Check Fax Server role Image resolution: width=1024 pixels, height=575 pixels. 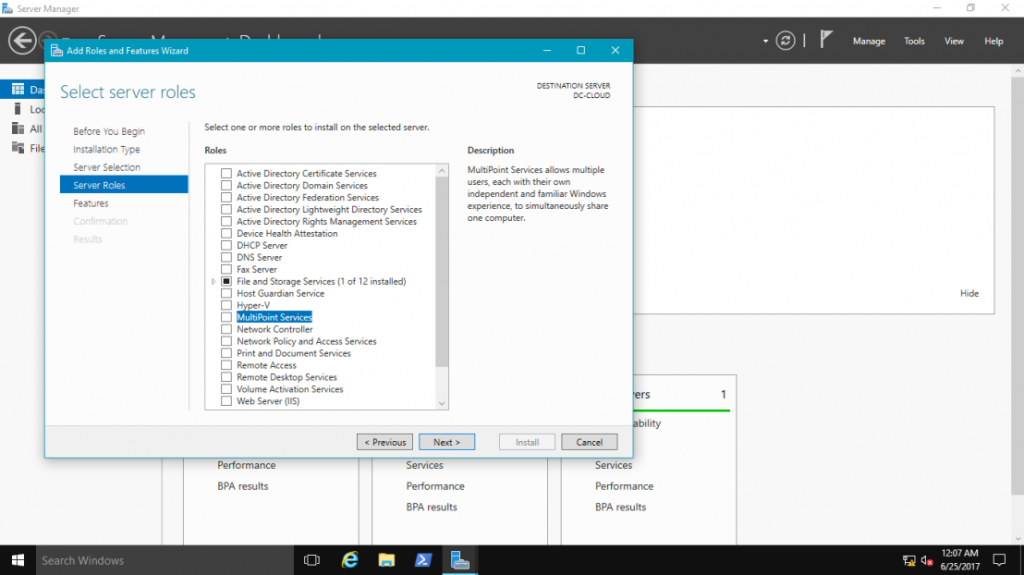tap(226, 269)
